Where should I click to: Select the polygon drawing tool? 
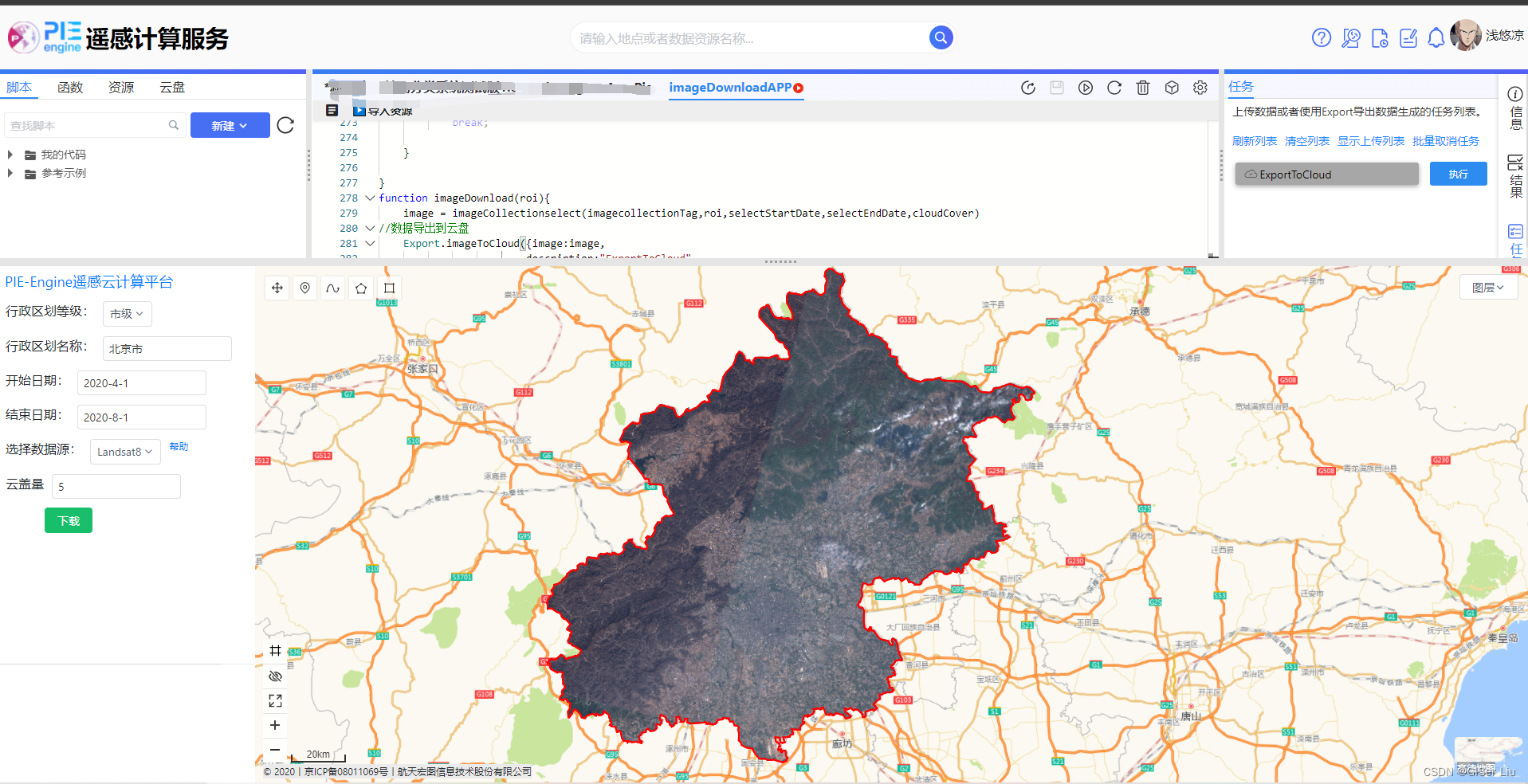tap(361, 288)
